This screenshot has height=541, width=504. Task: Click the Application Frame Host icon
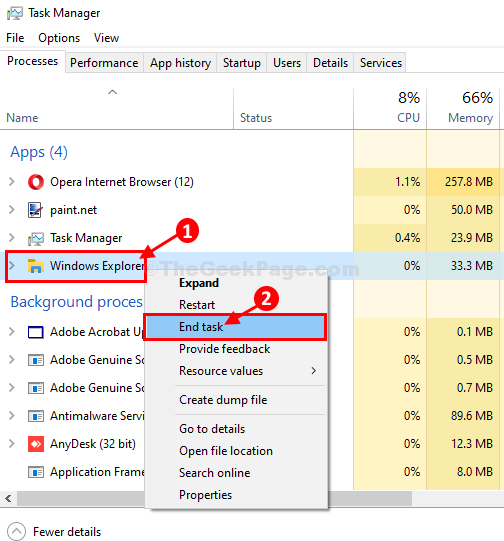[36, 472]
